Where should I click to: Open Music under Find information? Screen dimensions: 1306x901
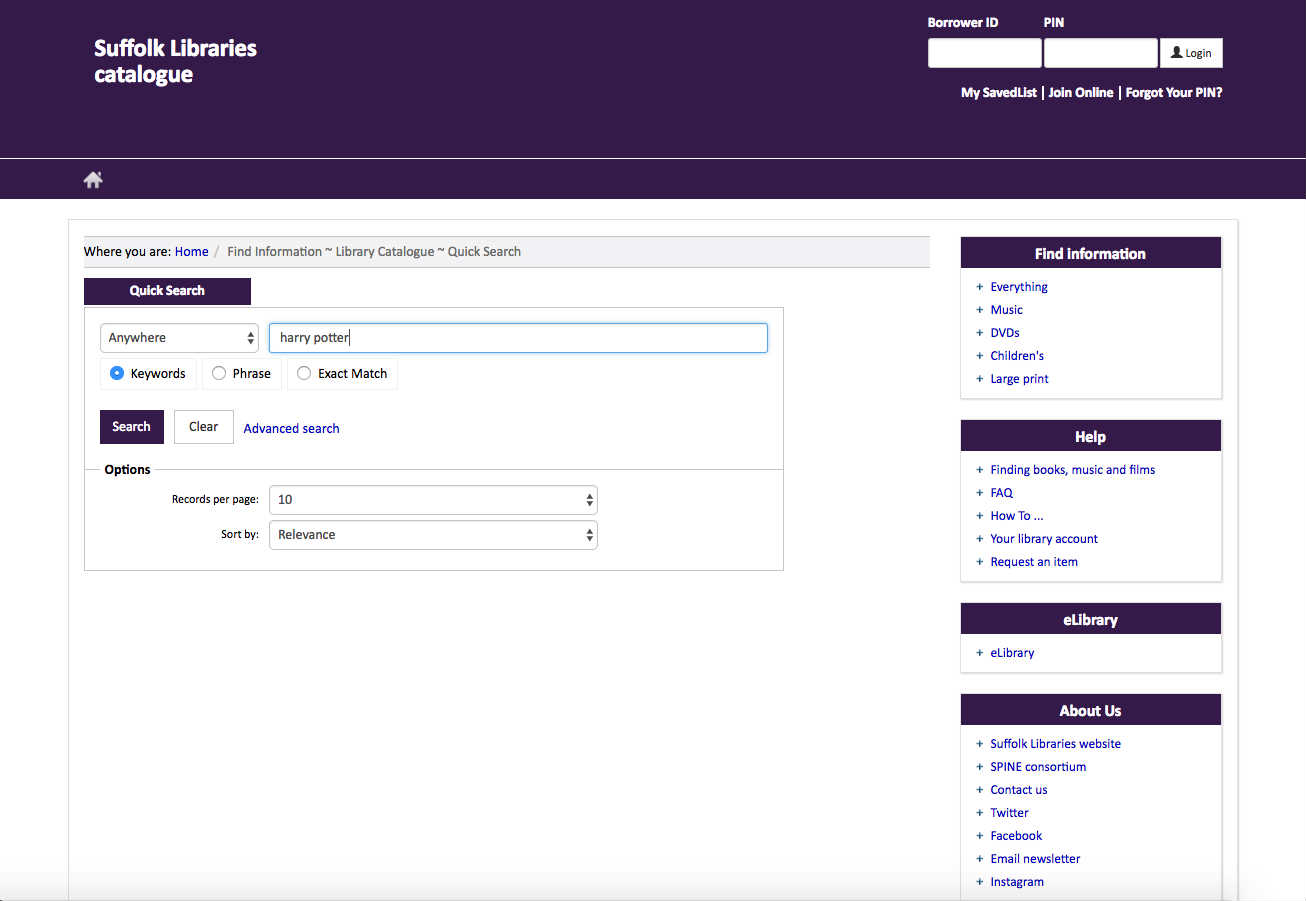coord(1006,310)
